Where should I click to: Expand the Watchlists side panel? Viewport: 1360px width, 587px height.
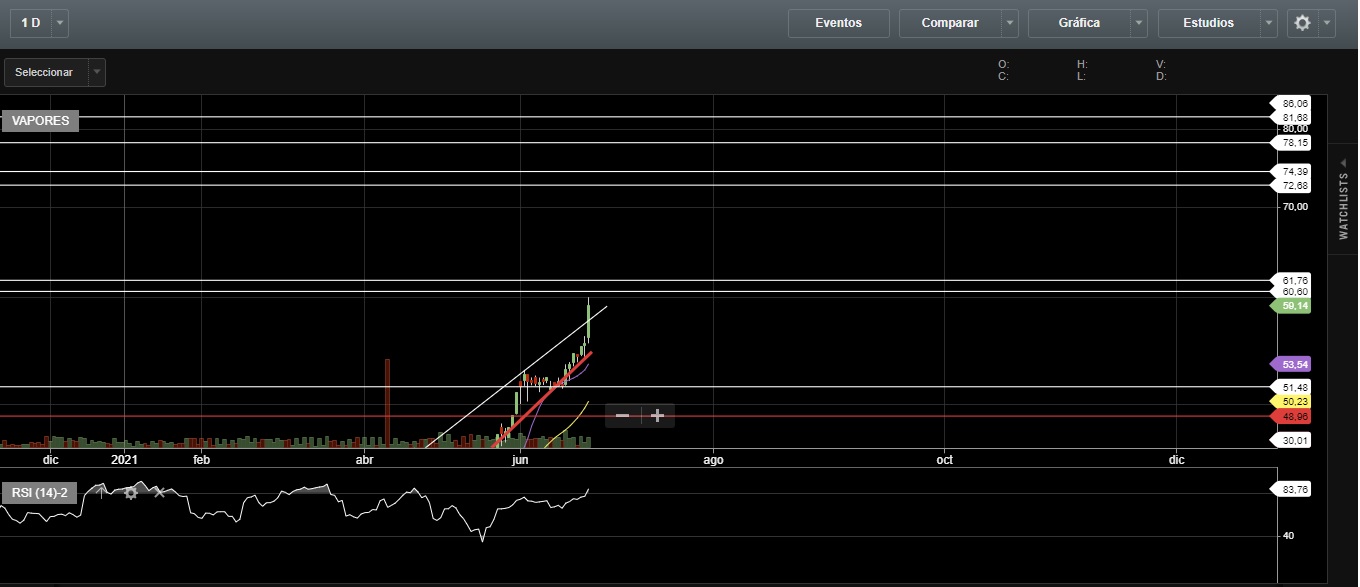point(1343,198)
